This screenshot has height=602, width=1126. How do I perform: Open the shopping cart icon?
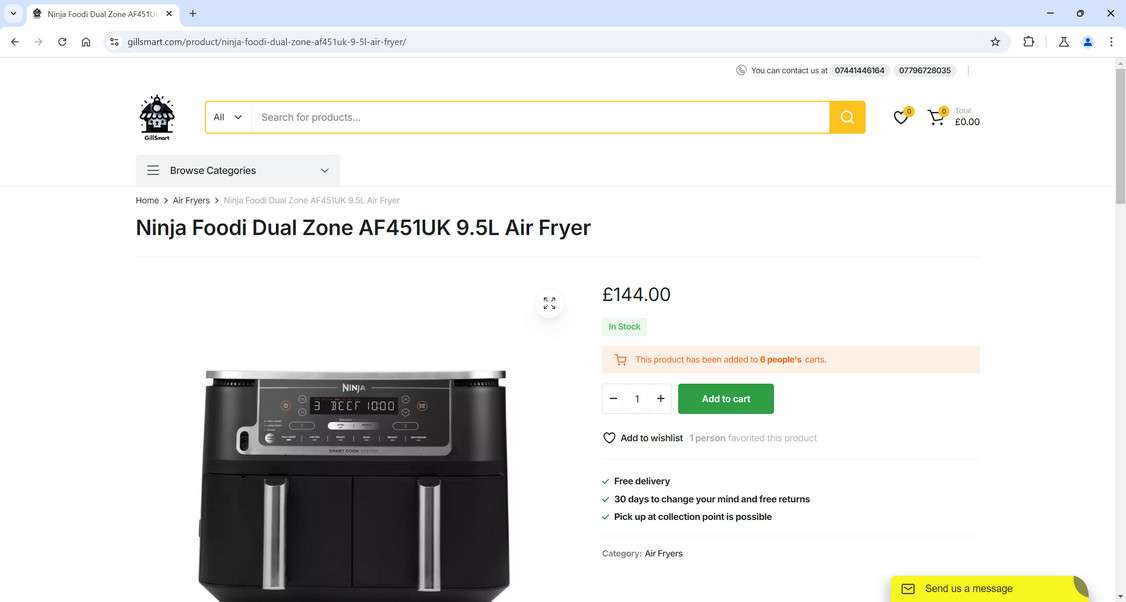pos(936,117)
